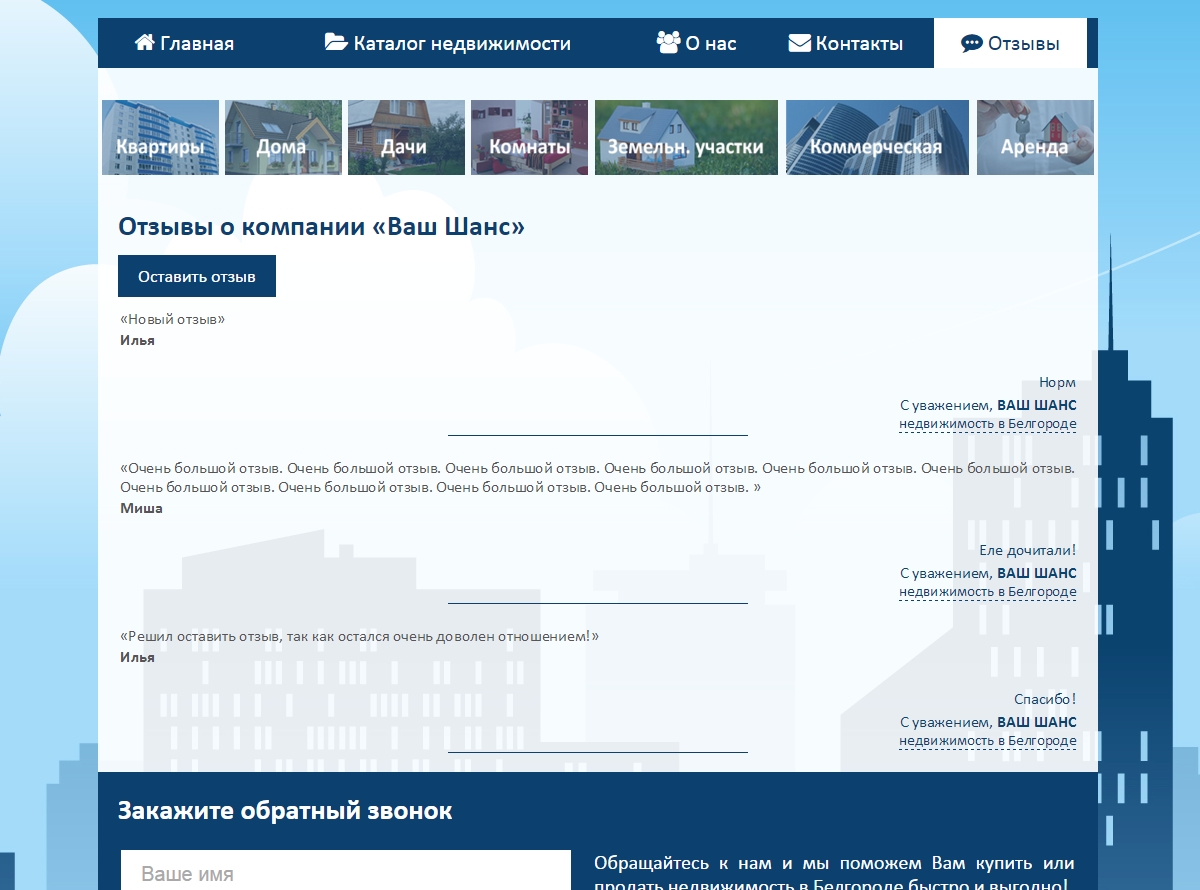This screenshot has height=890, width=1200.
Task: Select the Дома category thumbnail
Action: tap(283, 138)
